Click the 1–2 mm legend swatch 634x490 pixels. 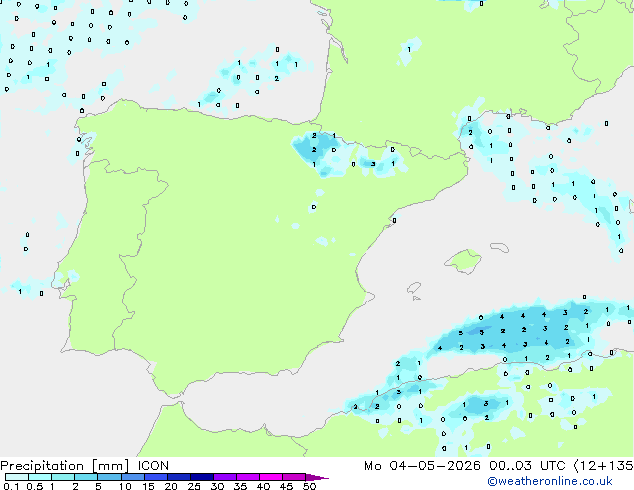coord(63,477)
